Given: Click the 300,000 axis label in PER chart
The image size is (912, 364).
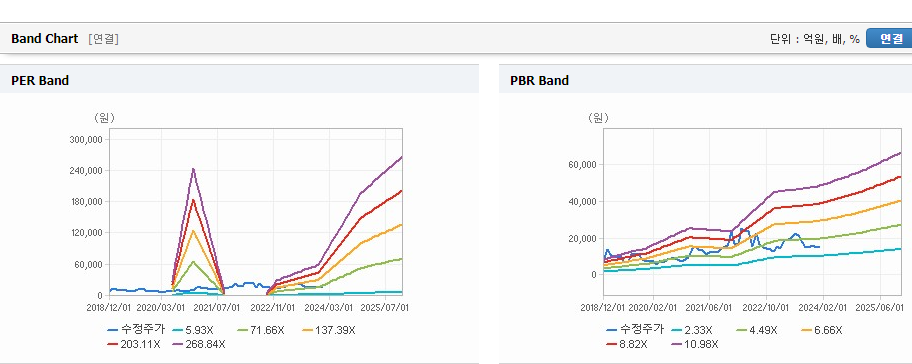Looking at the screenshot, I should point(86,140).
